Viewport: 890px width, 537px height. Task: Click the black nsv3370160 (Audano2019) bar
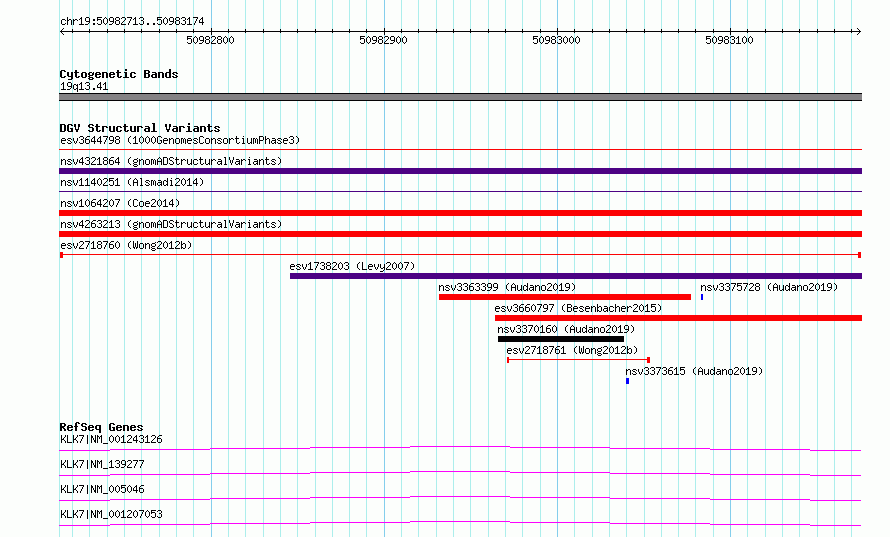(x=561, y=339)
